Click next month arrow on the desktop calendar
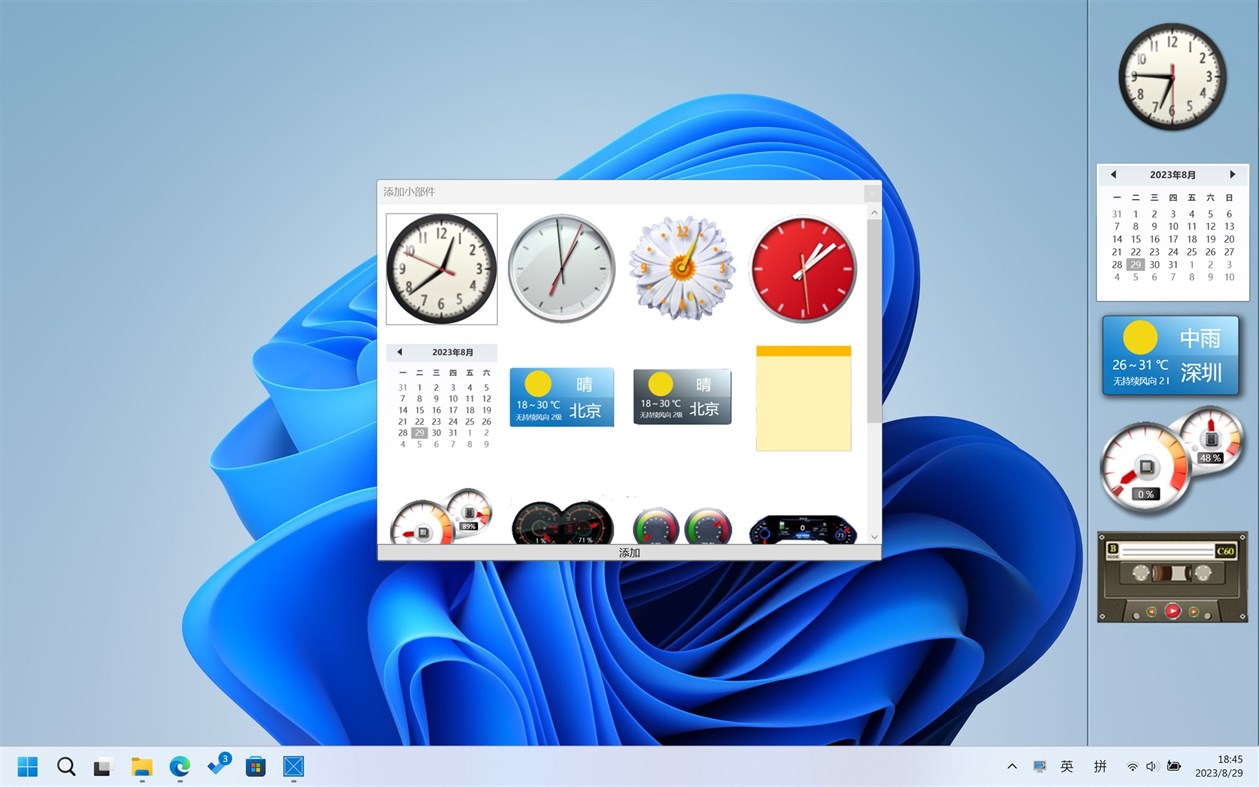The image size is (1259, 787). click(x=1233, y=175)
